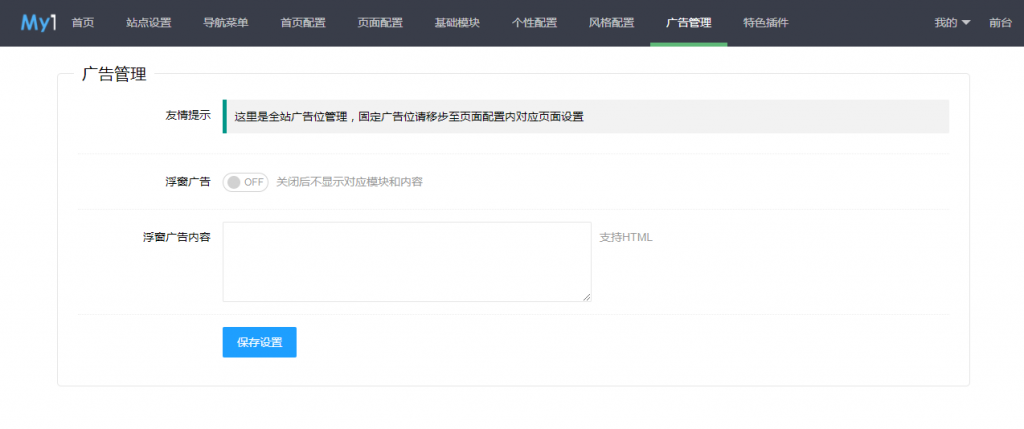Click the 广告管理 panel heading
The height and width of the screenshot is (429, 1024).
tap(113, 74)
